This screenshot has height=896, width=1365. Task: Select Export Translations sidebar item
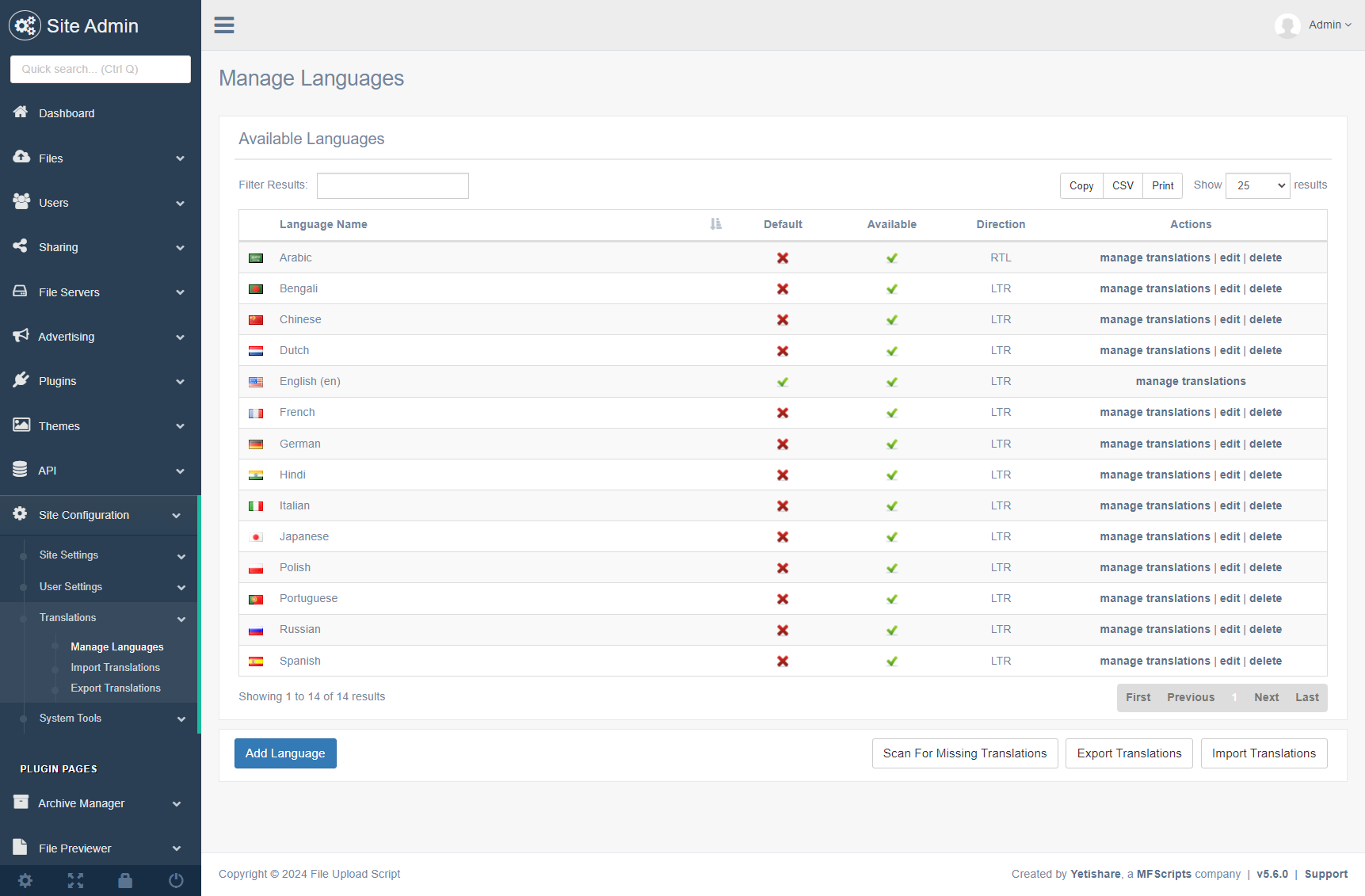[x=116, y=688]
